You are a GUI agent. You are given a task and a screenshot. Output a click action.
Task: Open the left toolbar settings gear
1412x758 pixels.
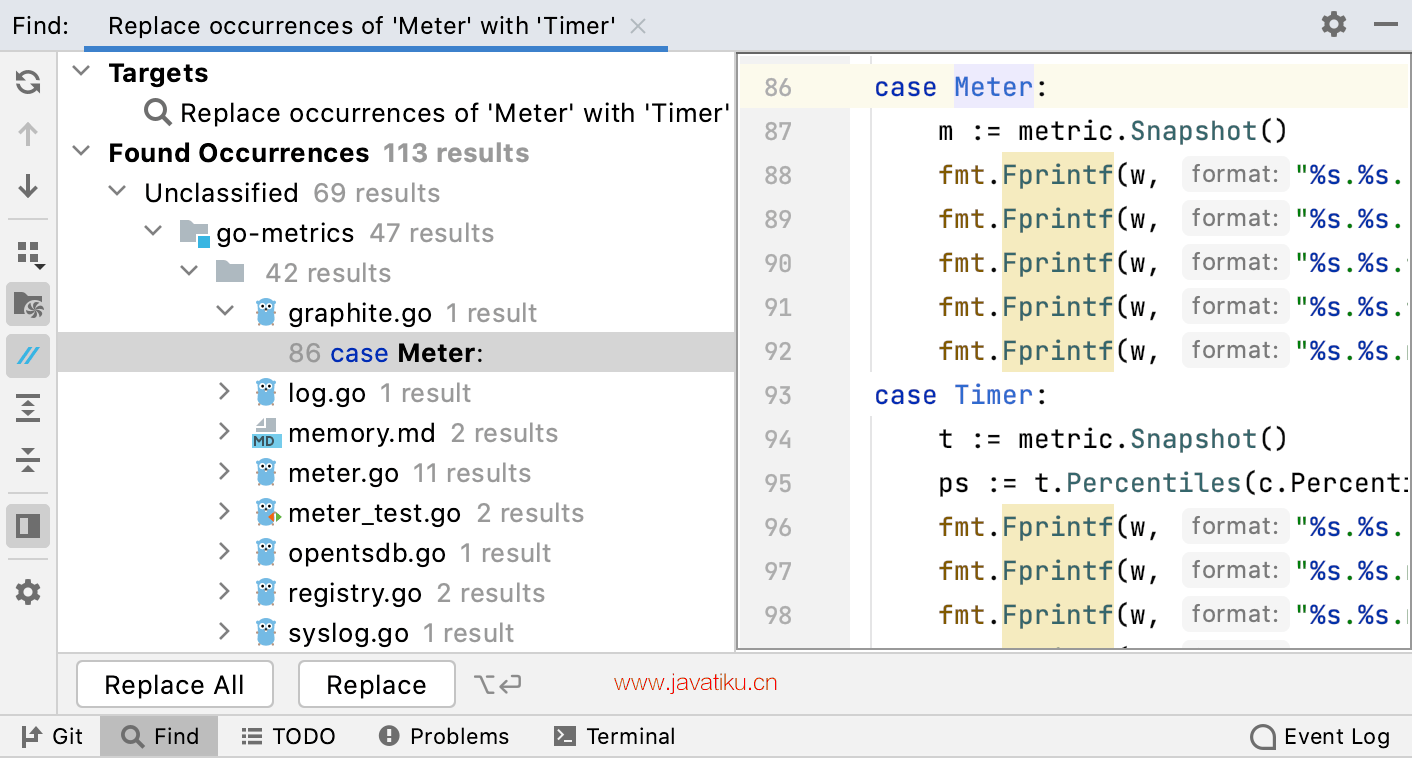28,593
